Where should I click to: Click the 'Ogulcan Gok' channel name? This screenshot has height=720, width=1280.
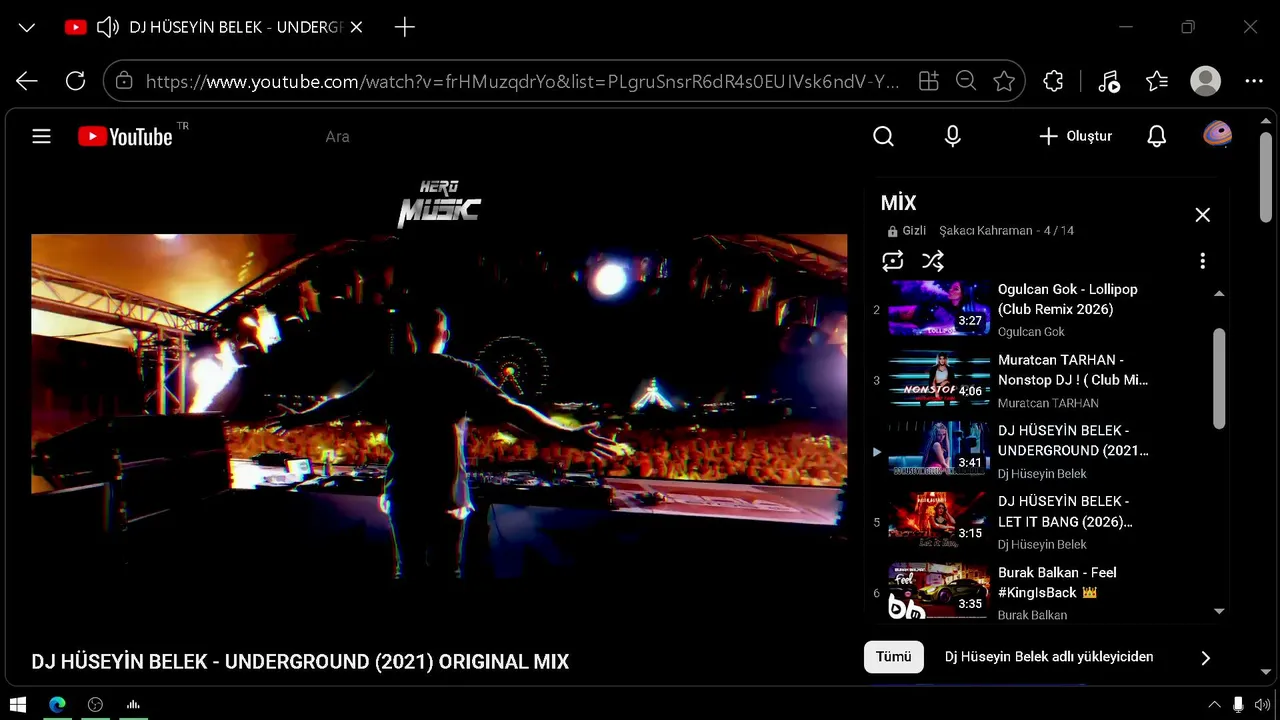coord(1031,332)
